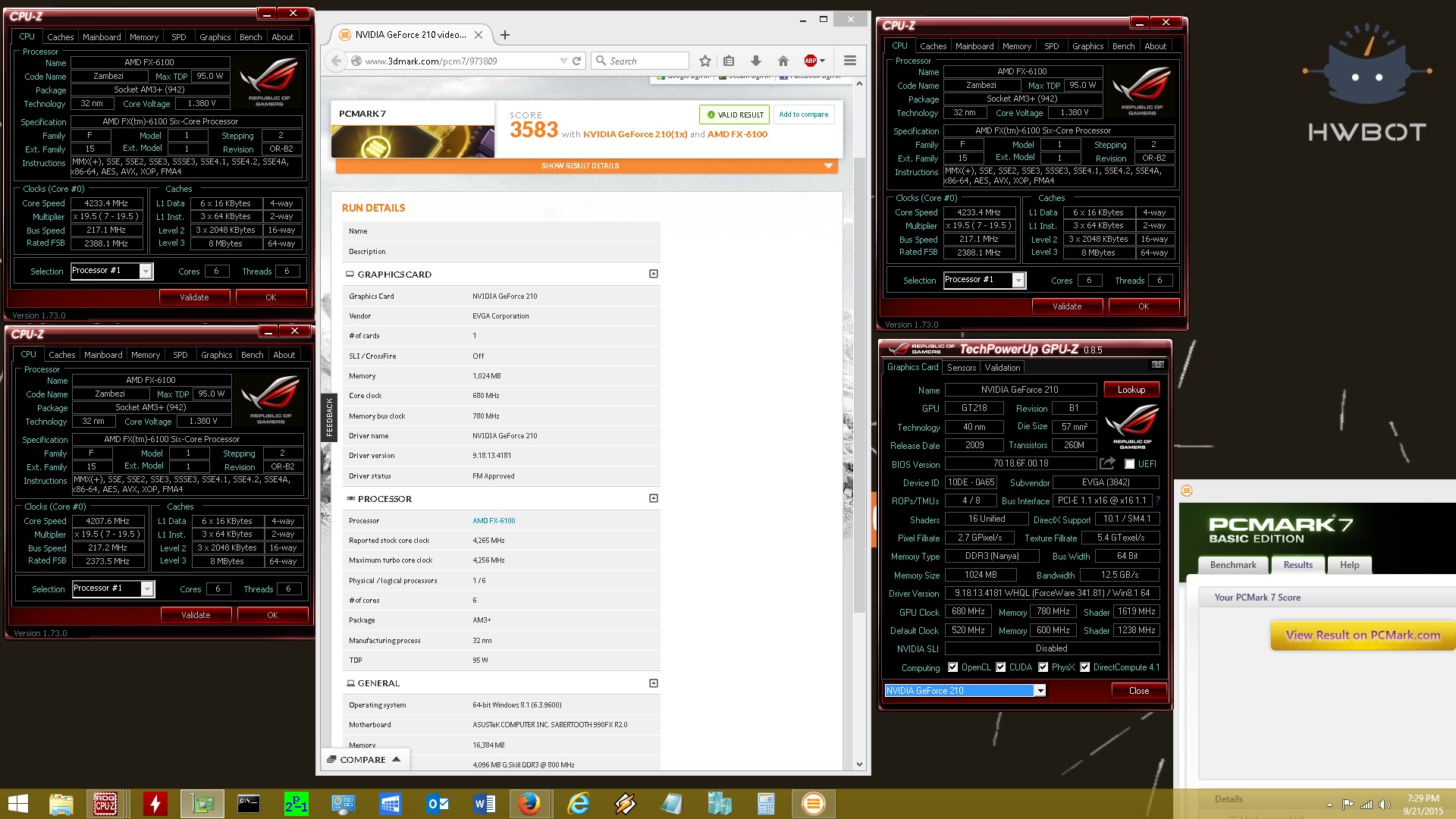Expand SHOW RESULT DETAILS orange bar
Image resolution: width=1456 pixels, height=819 pixels.
[586, 165]
